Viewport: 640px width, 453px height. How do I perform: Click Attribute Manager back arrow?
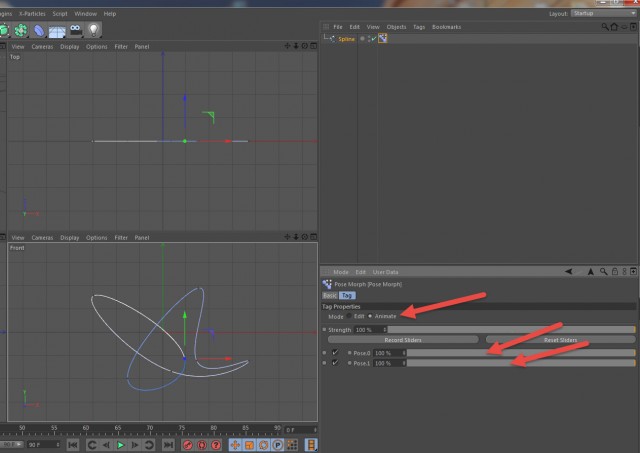click(x=569, y=271)
